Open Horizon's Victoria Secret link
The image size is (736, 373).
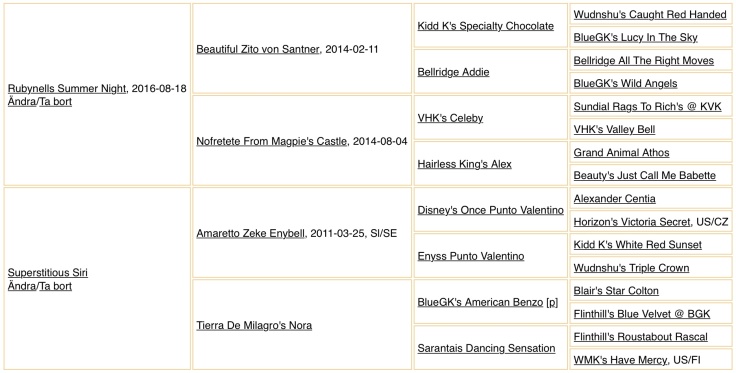tap(632, 221)
